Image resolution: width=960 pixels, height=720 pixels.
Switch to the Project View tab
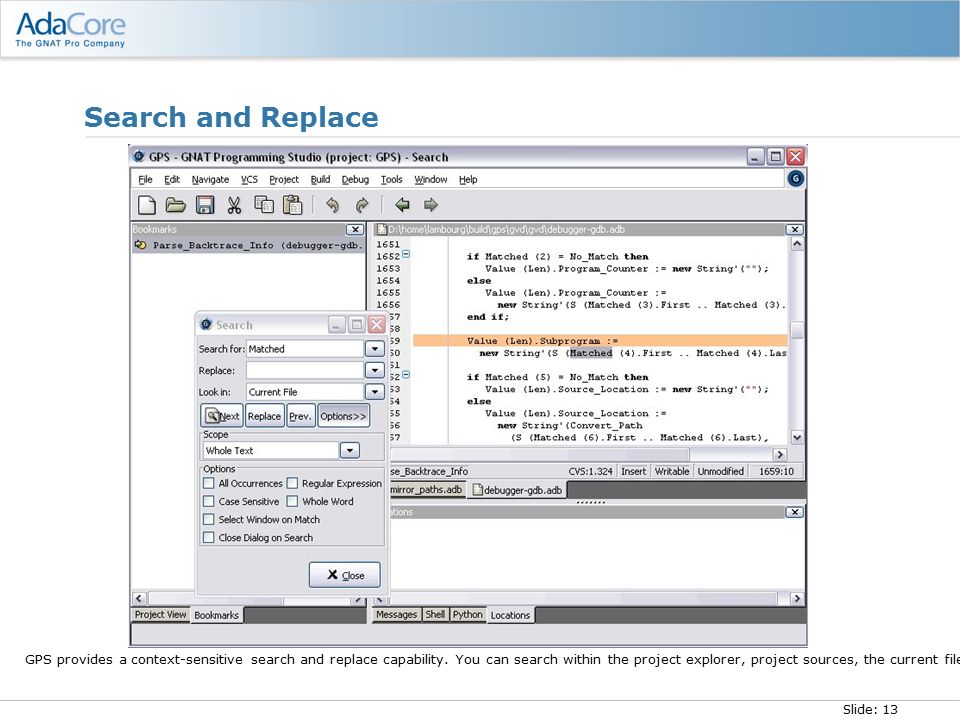coord(160,615)
